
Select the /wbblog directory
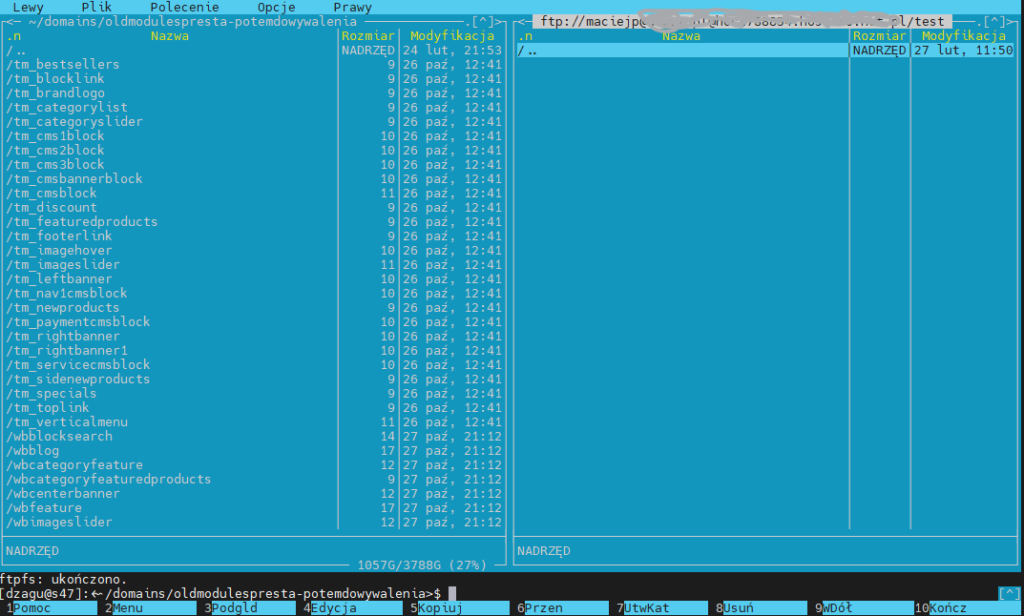click(254, 451)
